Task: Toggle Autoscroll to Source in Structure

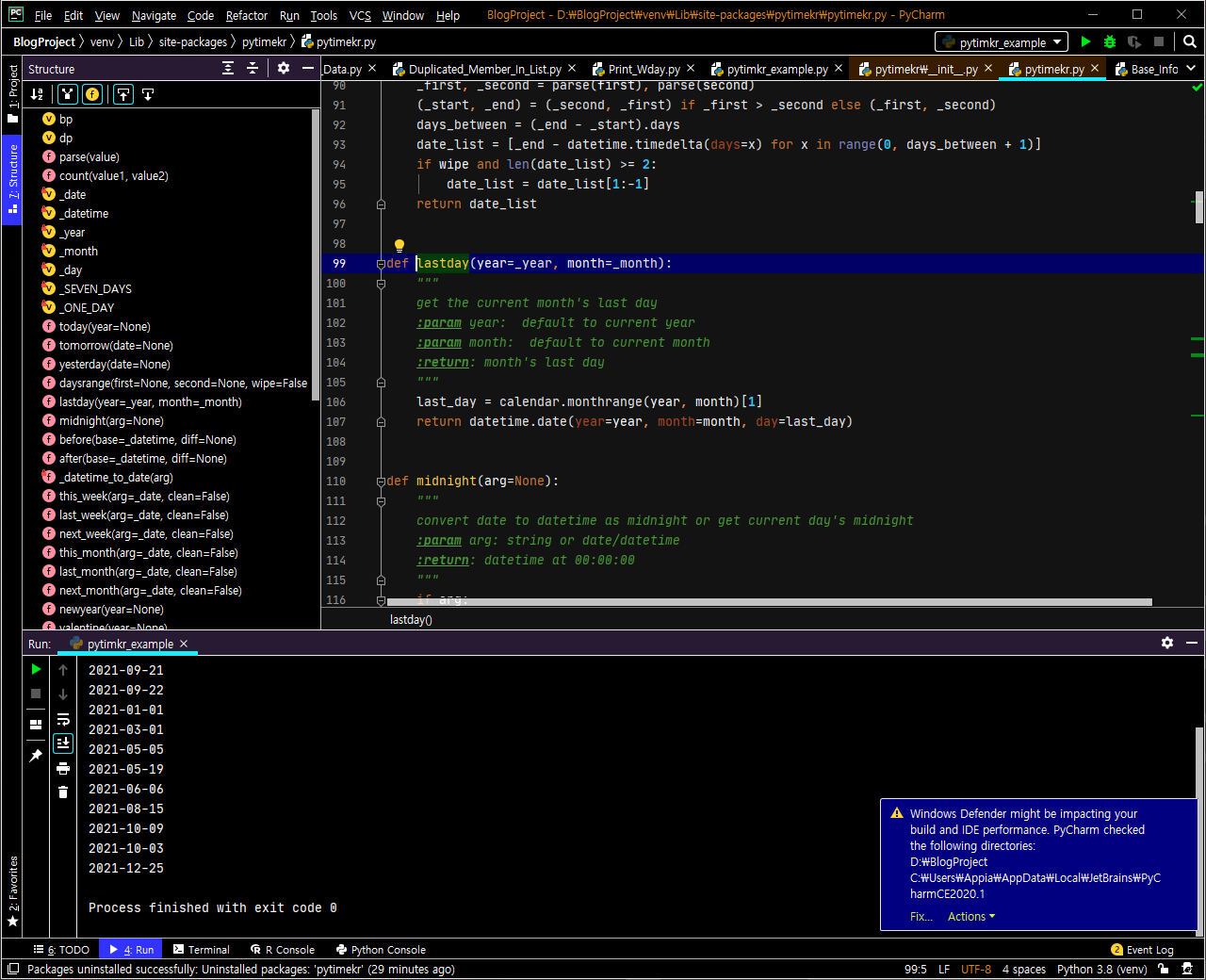Action: tap(123, 93)
